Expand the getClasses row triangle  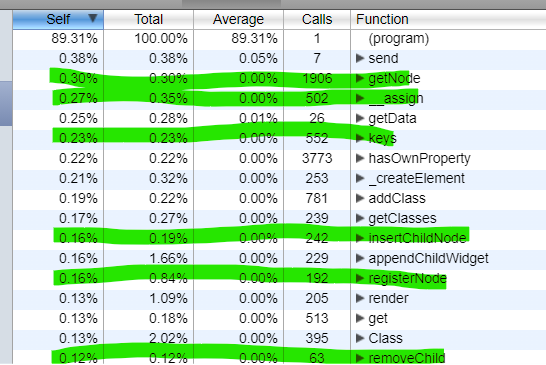coord(360,218)
